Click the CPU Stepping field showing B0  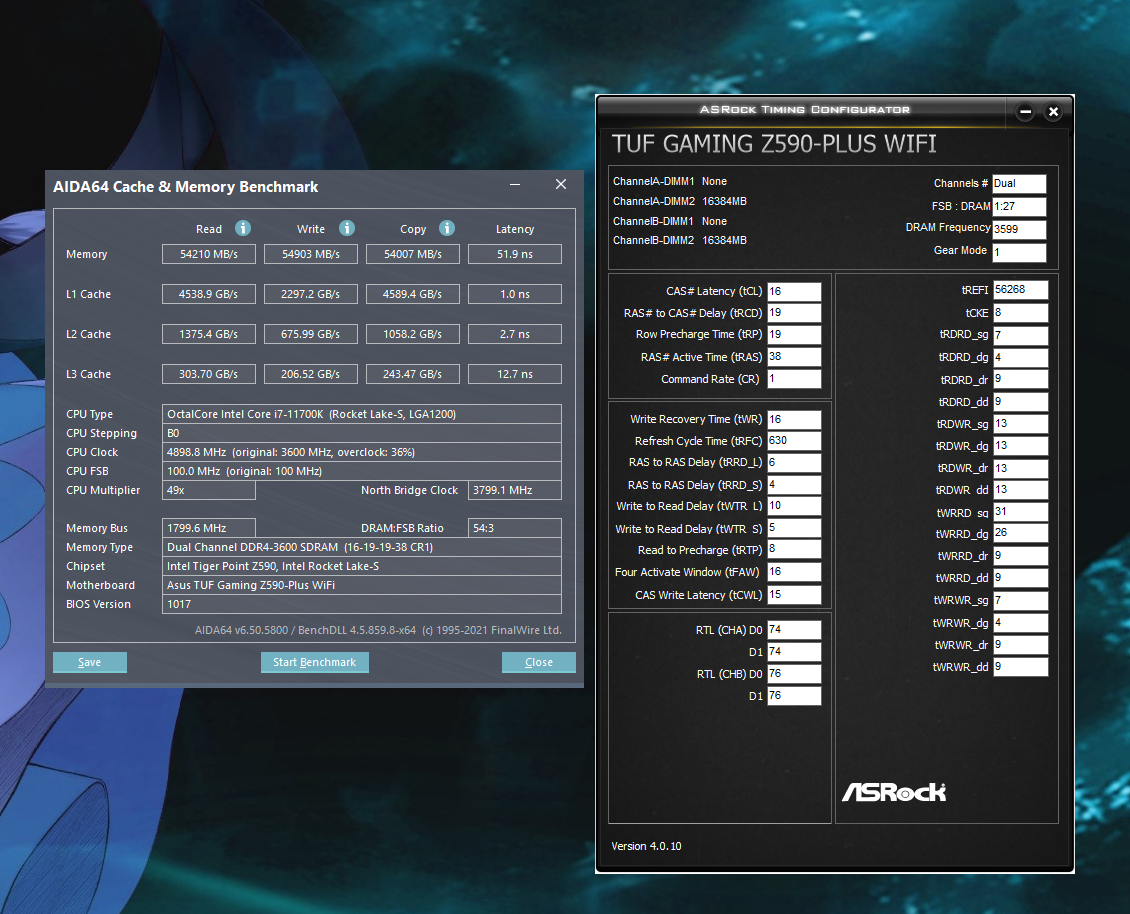362,433
